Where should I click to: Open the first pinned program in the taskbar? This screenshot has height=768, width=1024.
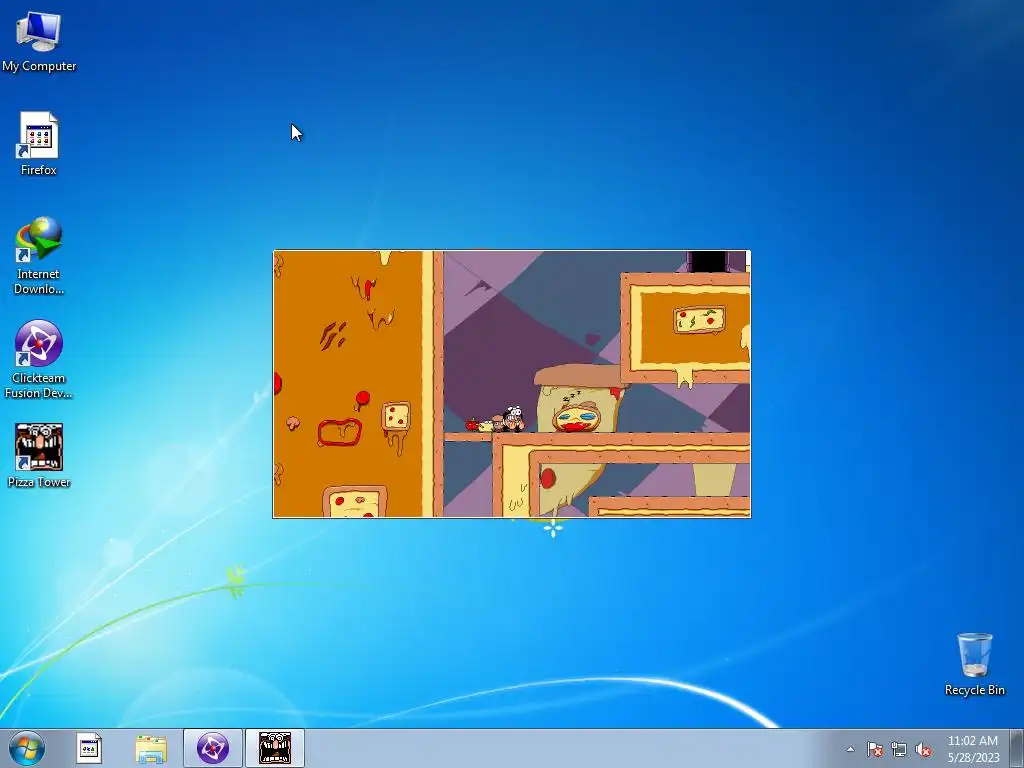pyautogui.click(x=88, y=748)
